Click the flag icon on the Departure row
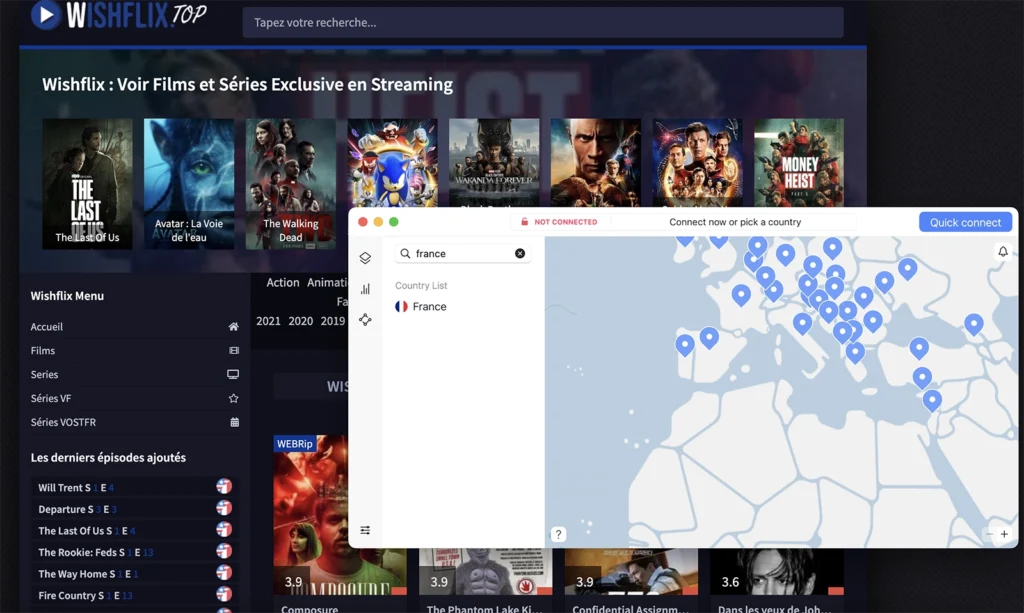1024x613 pixels. (224, 508)
